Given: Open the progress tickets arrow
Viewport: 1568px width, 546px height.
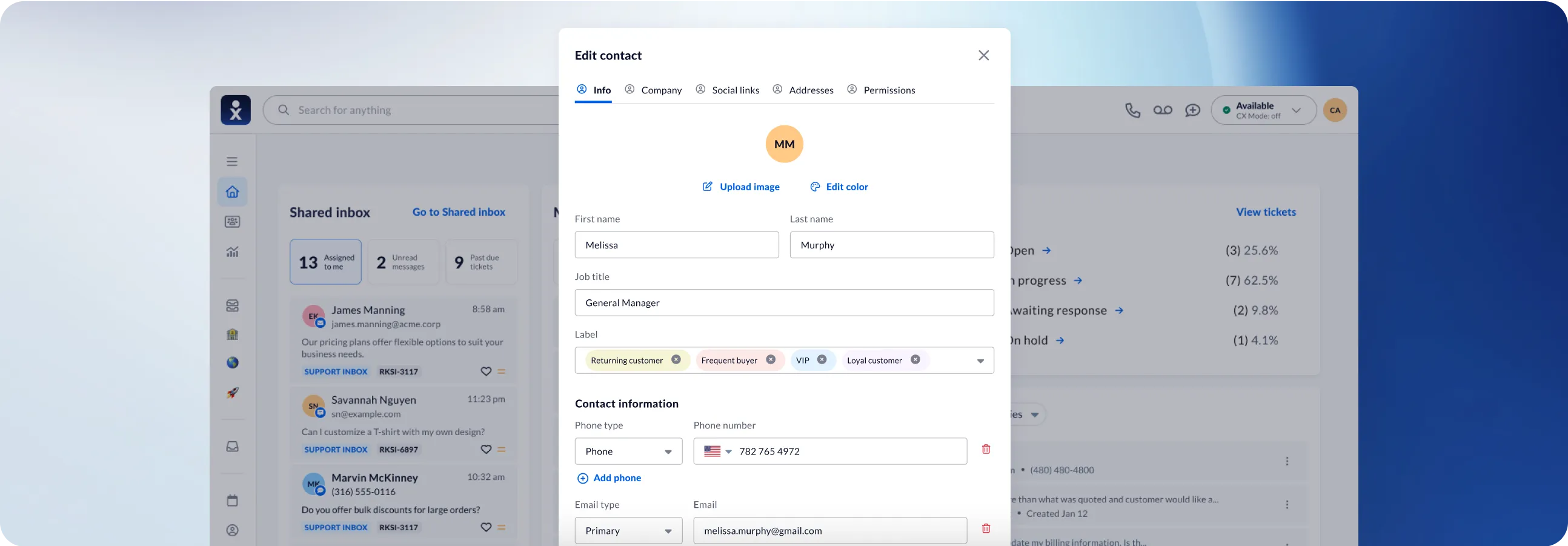Looking at the screenshot, I should tap(1077, 281).
